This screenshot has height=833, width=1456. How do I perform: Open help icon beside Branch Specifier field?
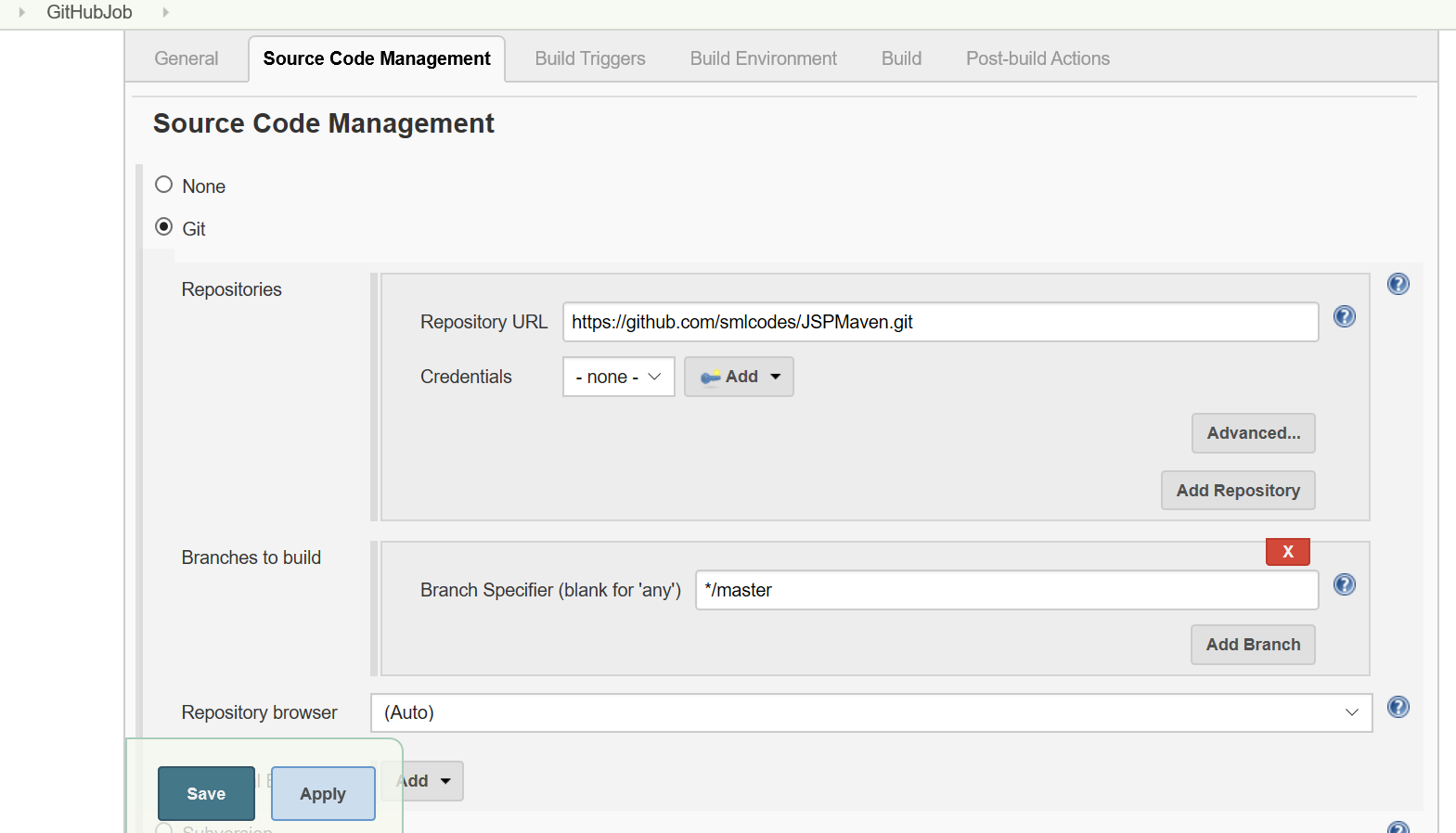[1344, 584]
